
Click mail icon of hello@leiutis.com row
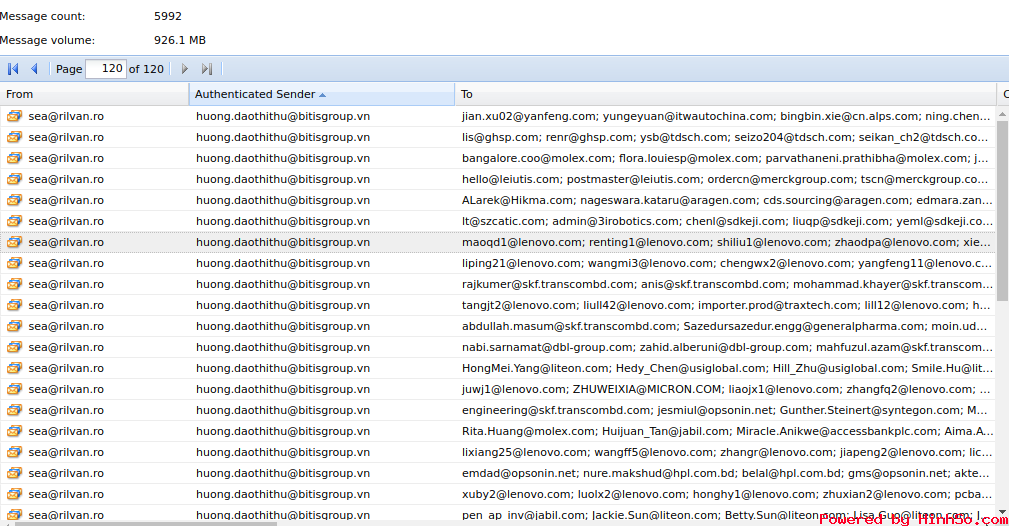click(14, 179)
